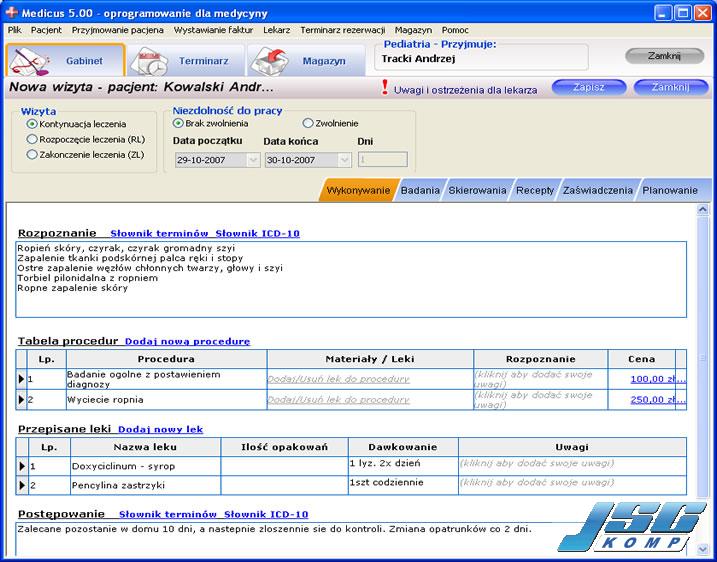The image size is (717, 562).
Task: Click Rozpoznanie cell for procedure 1
Action: 541,379
